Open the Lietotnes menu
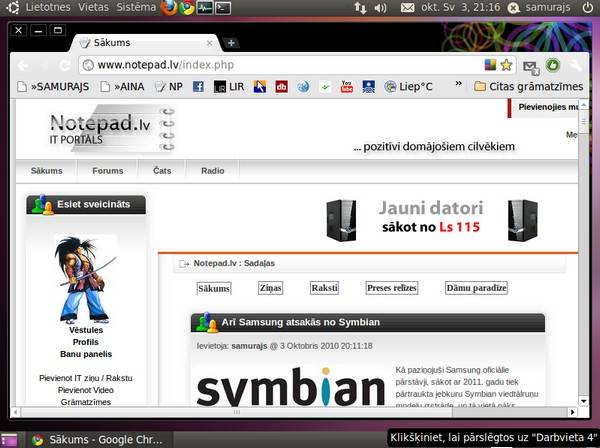 click(48, 7)
